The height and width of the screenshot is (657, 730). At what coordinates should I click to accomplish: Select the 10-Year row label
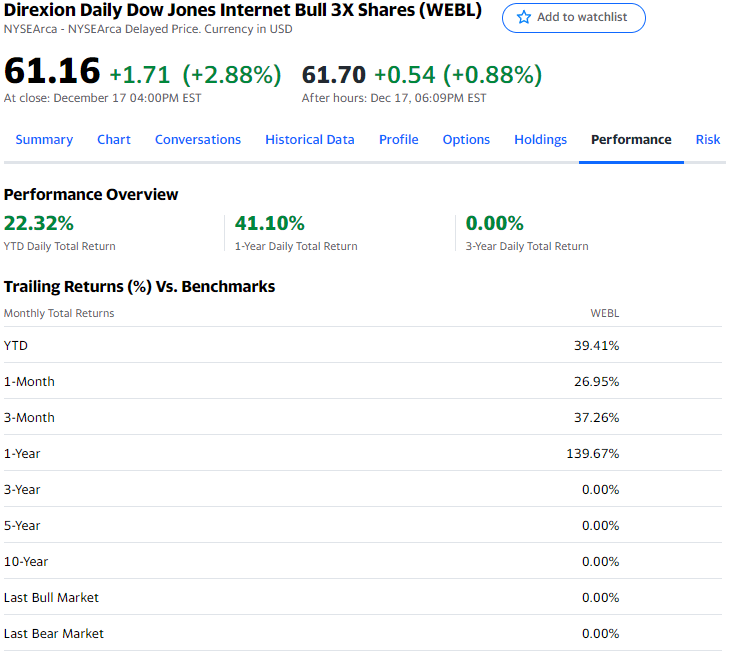[x=26, y=562]
